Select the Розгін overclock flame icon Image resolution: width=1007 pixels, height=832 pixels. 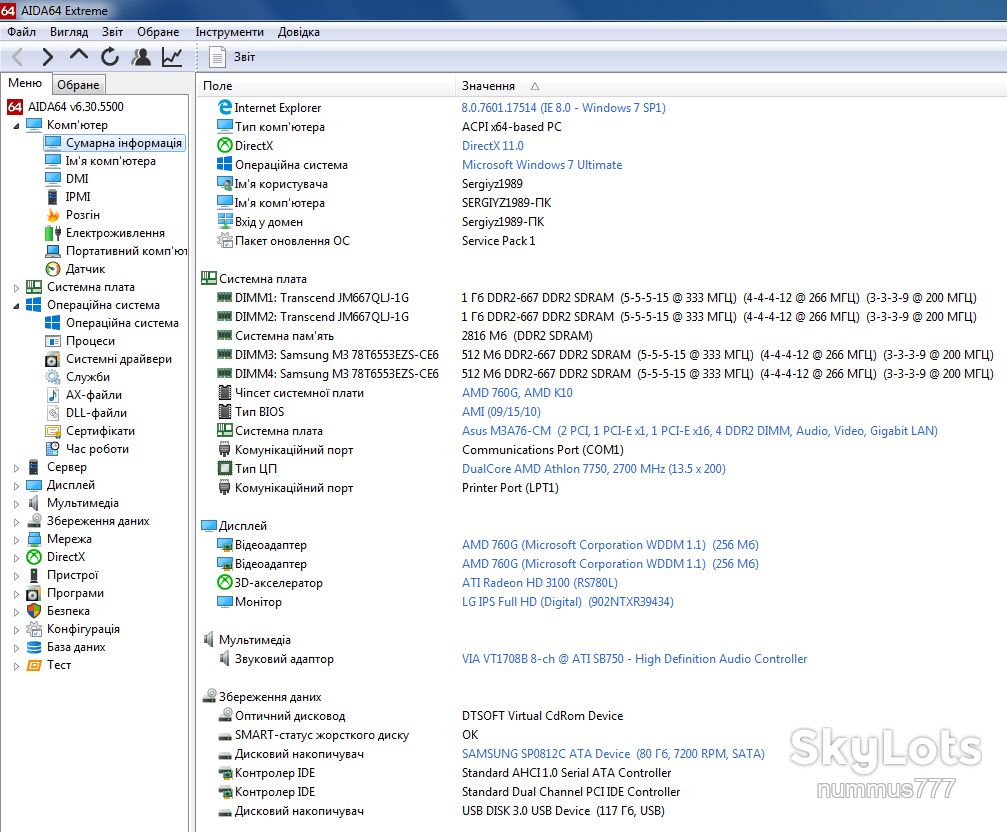click(x=53, y=215)
